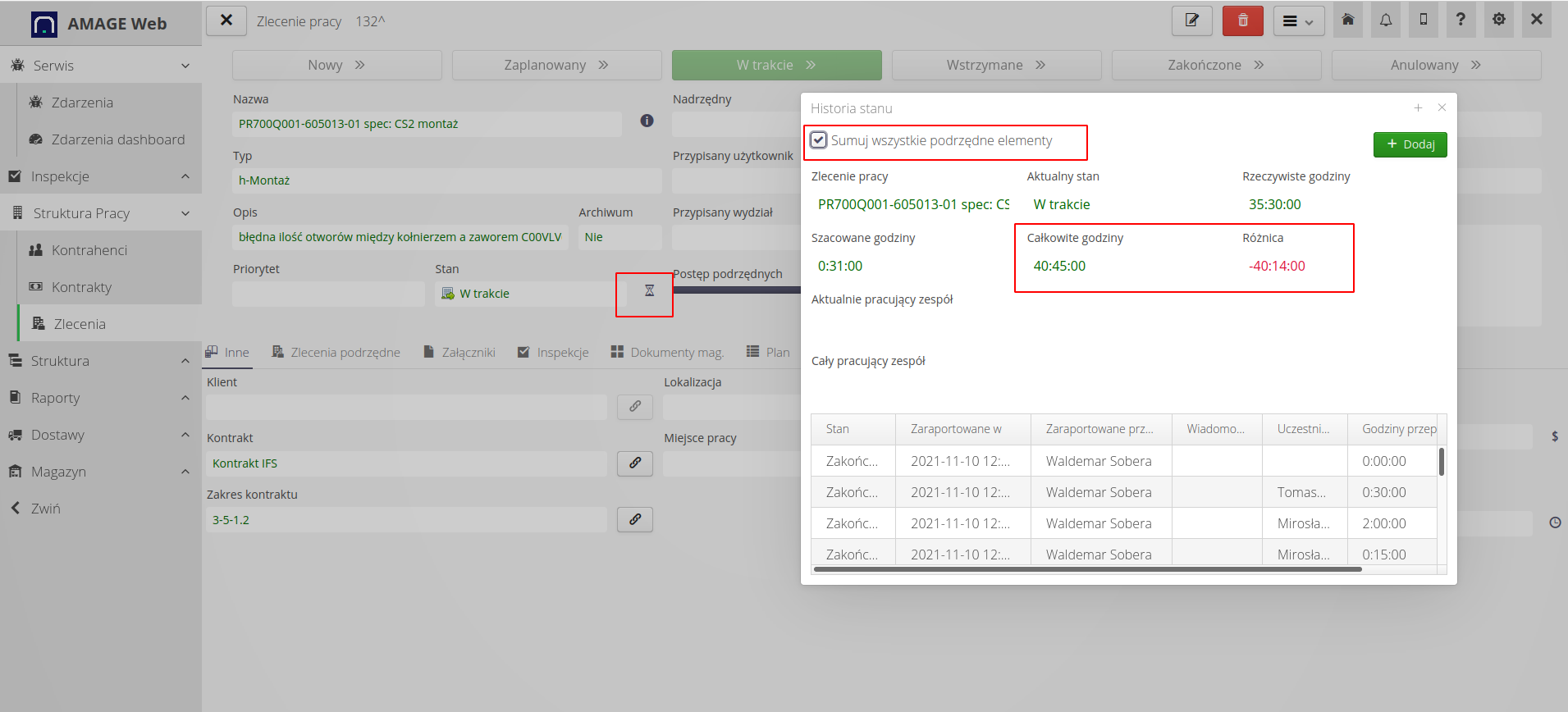Open notifications bell icon

[1385, 21]
